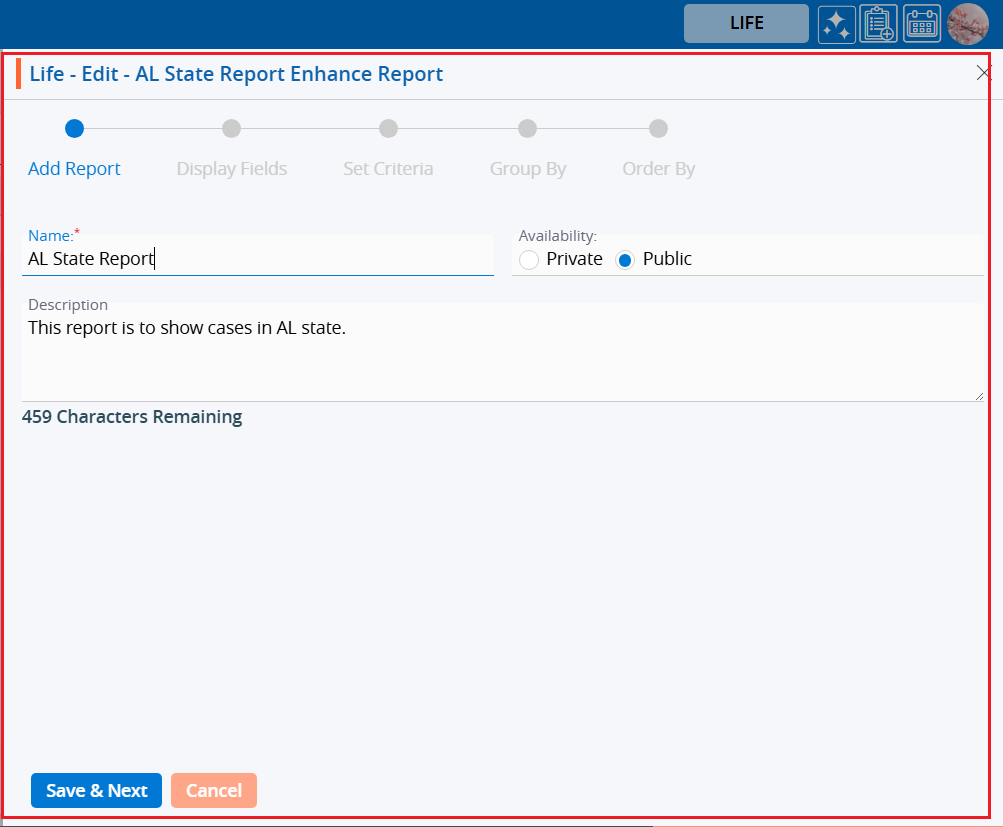Open the calendar icon in header

[x=922, y=24]
